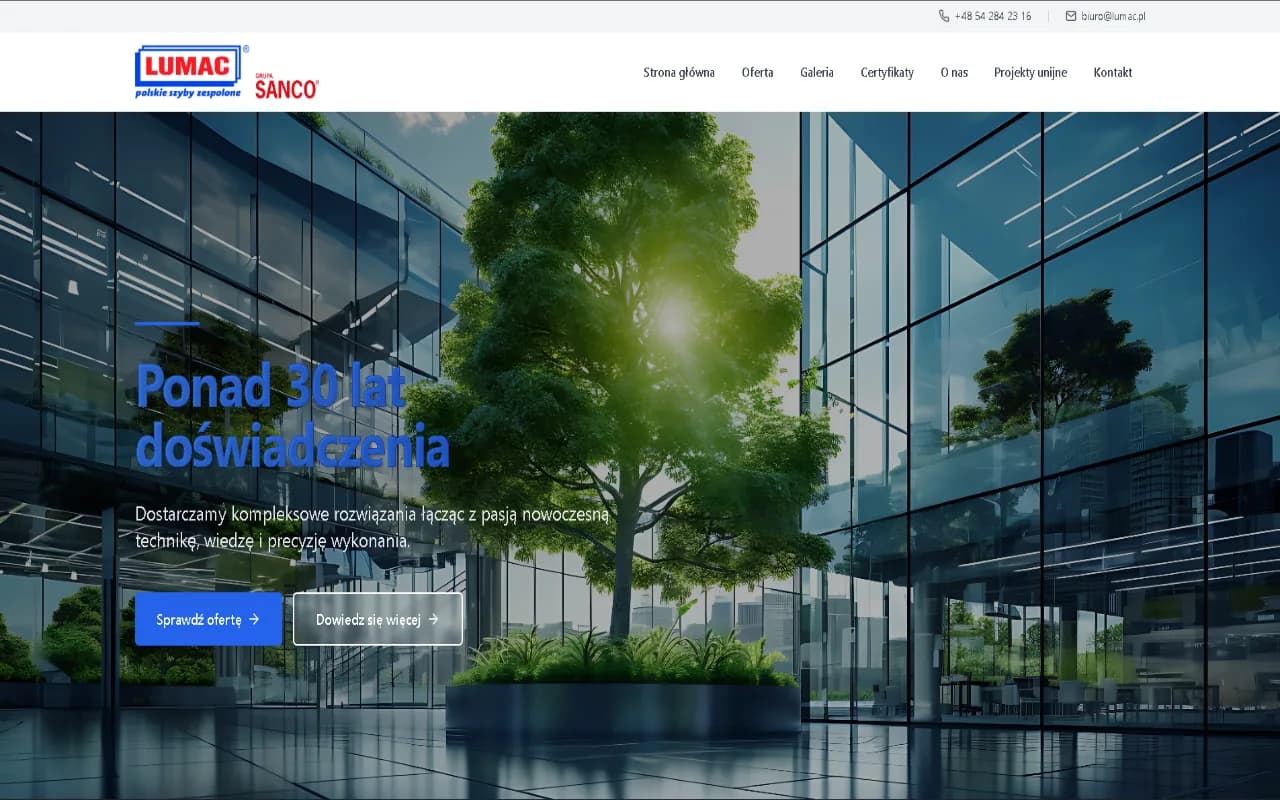Screen dimensions: 1280x800
Task: Click the Sprawdź ofertę button
Action: coord(208,619)
